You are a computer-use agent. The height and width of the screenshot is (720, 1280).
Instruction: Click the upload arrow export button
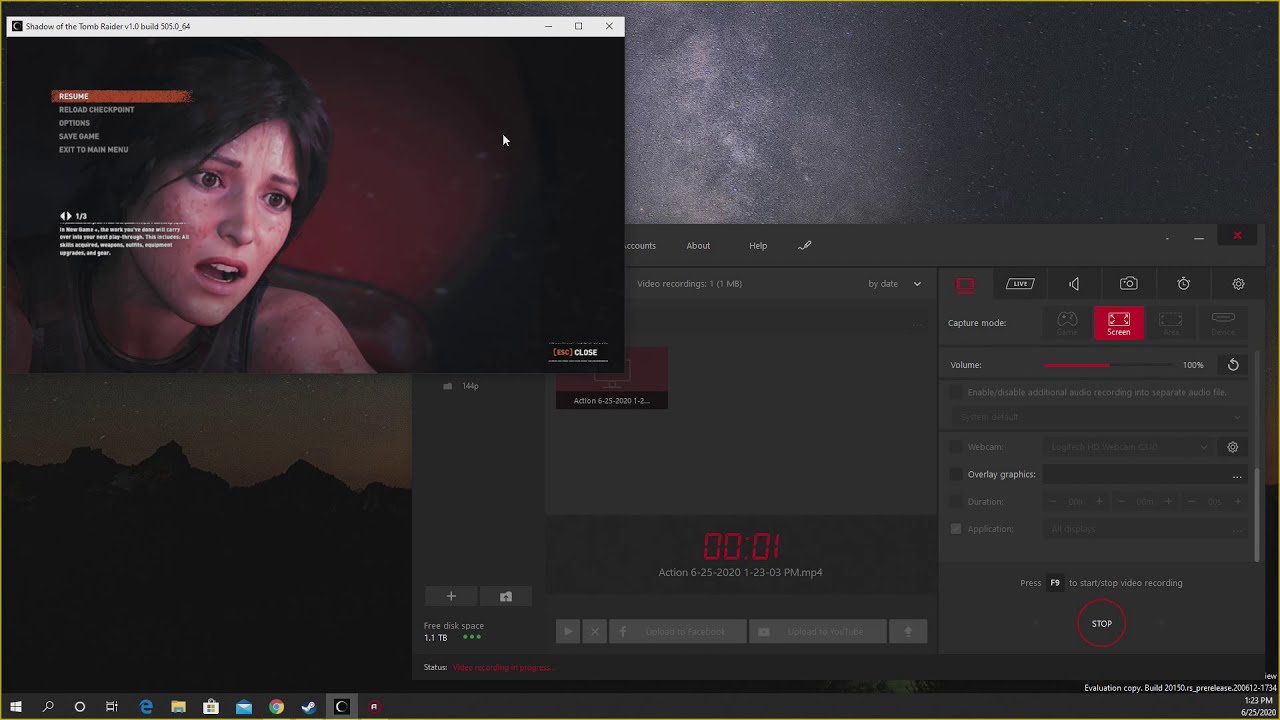coord(908,631)
